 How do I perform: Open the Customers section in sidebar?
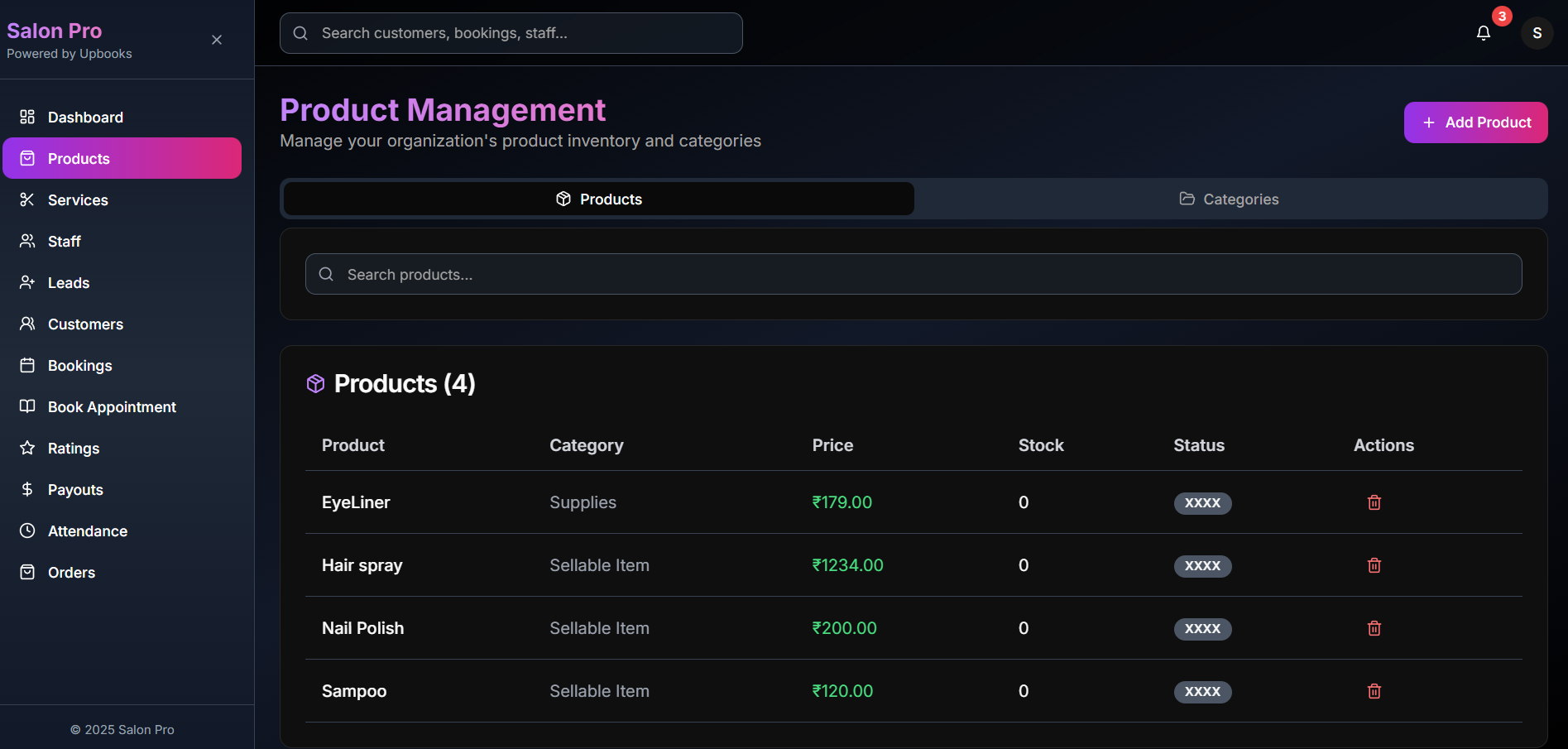(85, 324)
